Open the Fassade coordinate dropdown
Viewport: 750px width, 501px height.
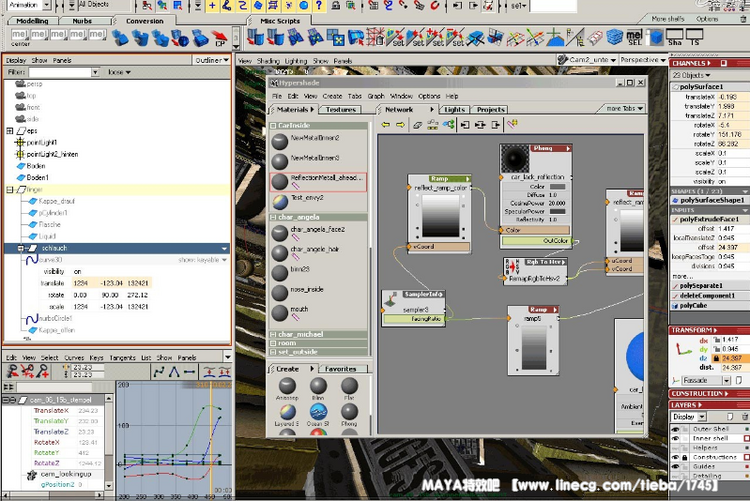pyautogui.click(x=706, y=380)
